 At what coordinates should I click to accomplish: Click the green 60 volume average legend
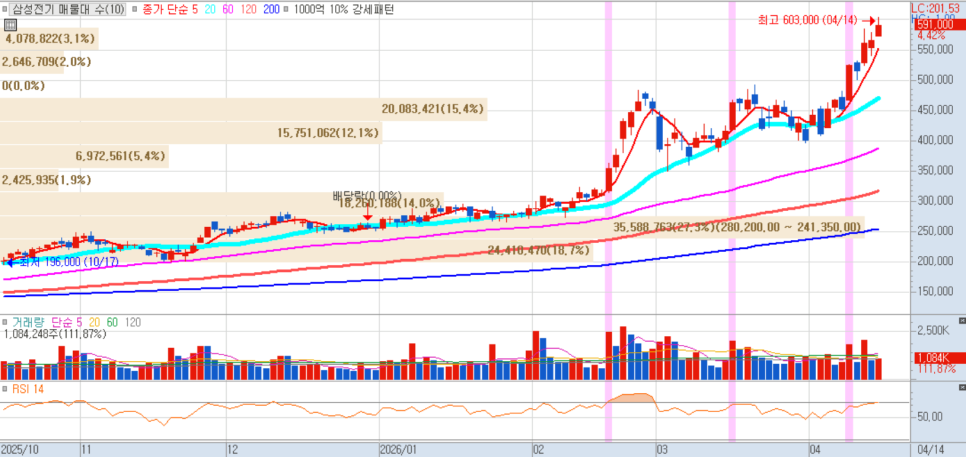point(112,322)
